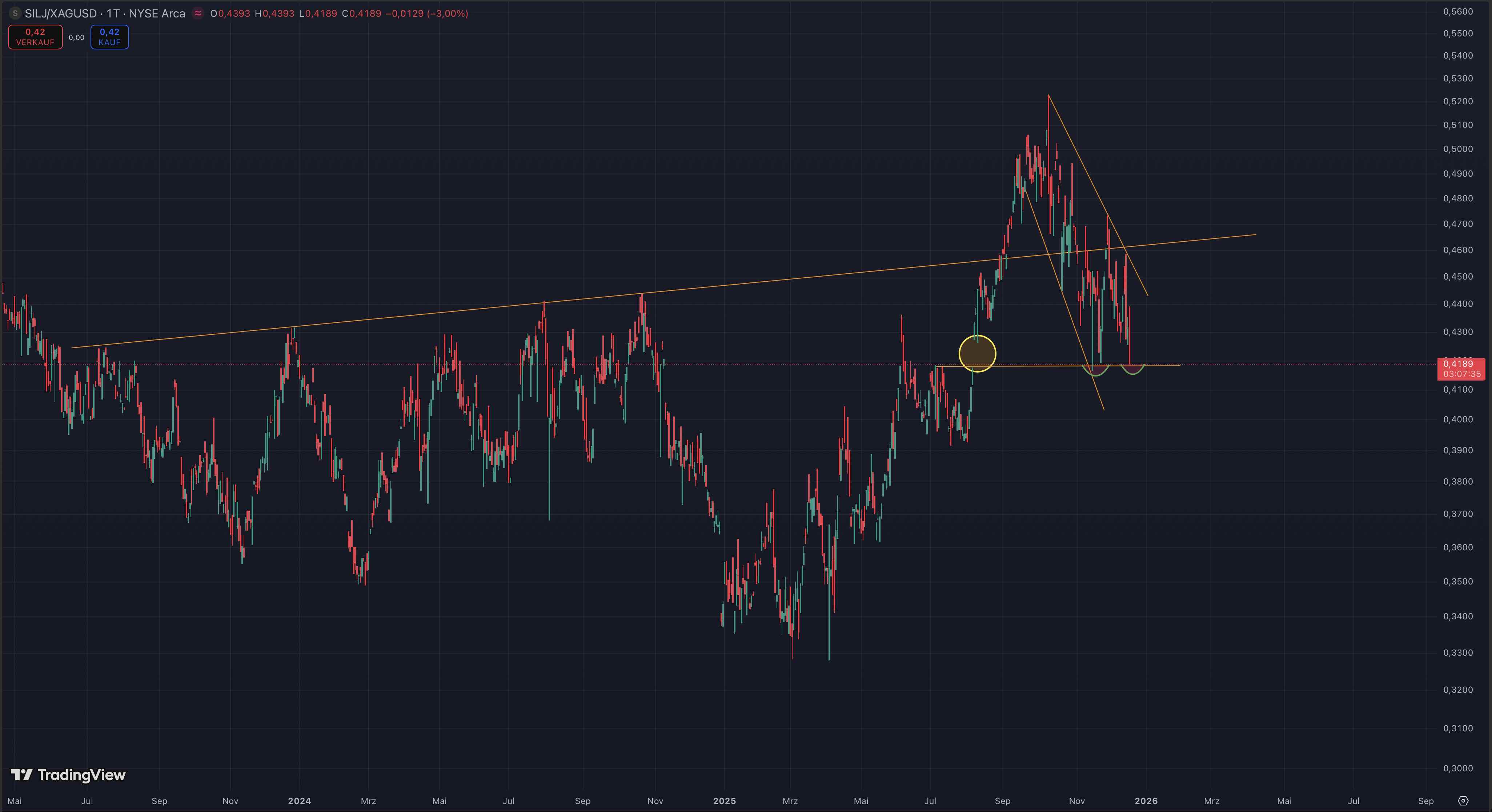Click the 0,3000 price scale label
The width and height of the screenshot is (1492, 812).
1458,768
